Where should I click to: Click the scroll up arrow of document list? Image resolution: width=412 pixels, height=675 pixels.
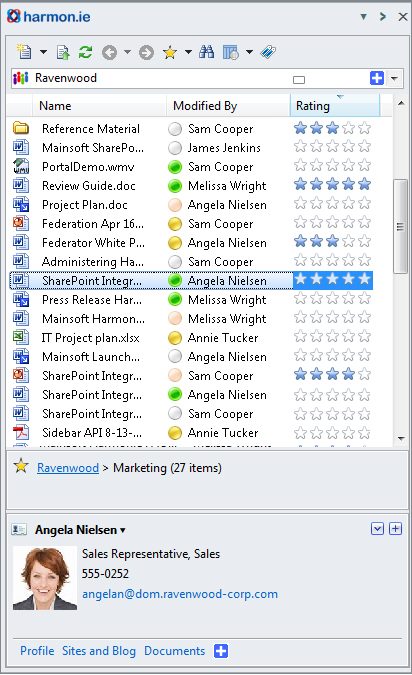[401, 103]
